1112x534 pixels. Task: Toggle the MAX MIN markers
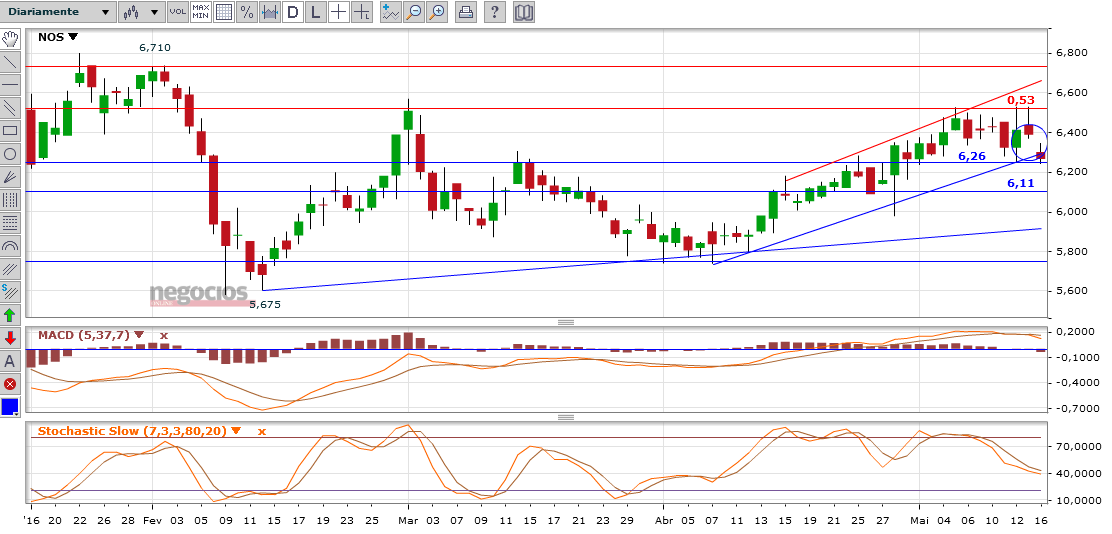[200, 12]
